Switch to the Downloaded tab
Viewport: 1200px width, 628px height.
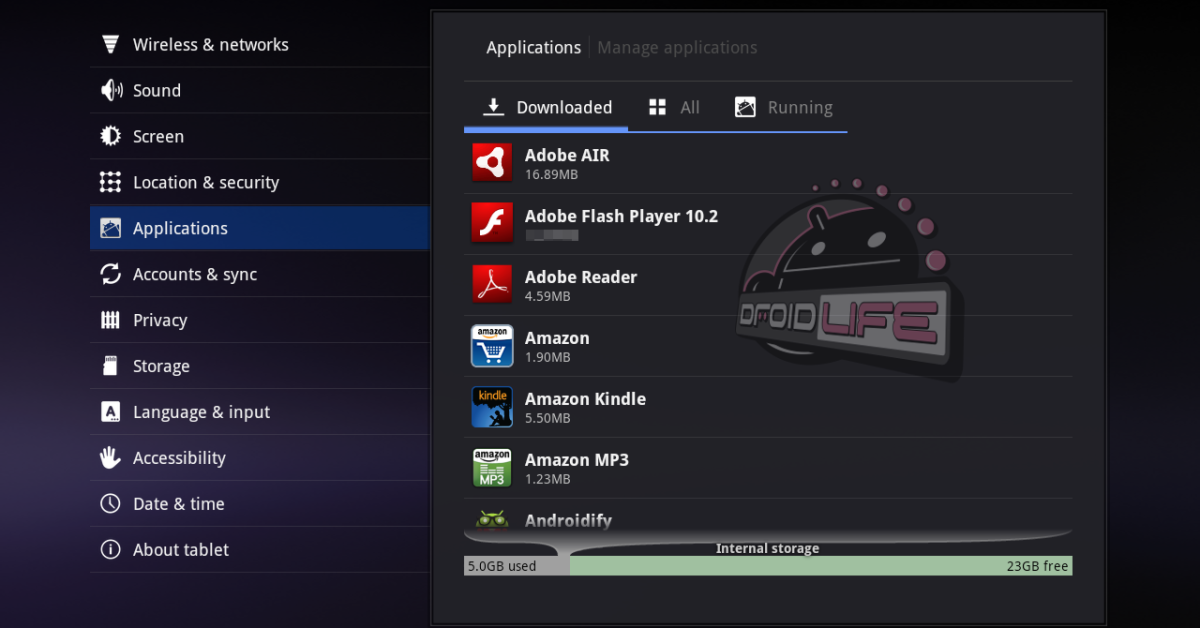pos(547,108)
